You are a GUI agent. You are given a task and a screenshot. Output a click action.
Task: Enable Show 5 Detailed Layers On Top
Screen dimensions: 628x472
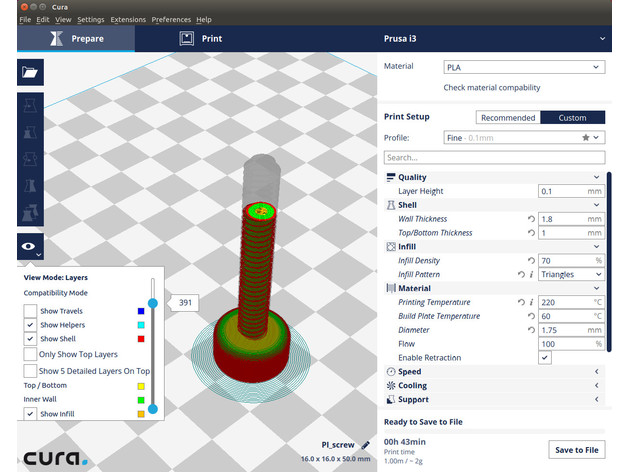(x=30, y=371)
